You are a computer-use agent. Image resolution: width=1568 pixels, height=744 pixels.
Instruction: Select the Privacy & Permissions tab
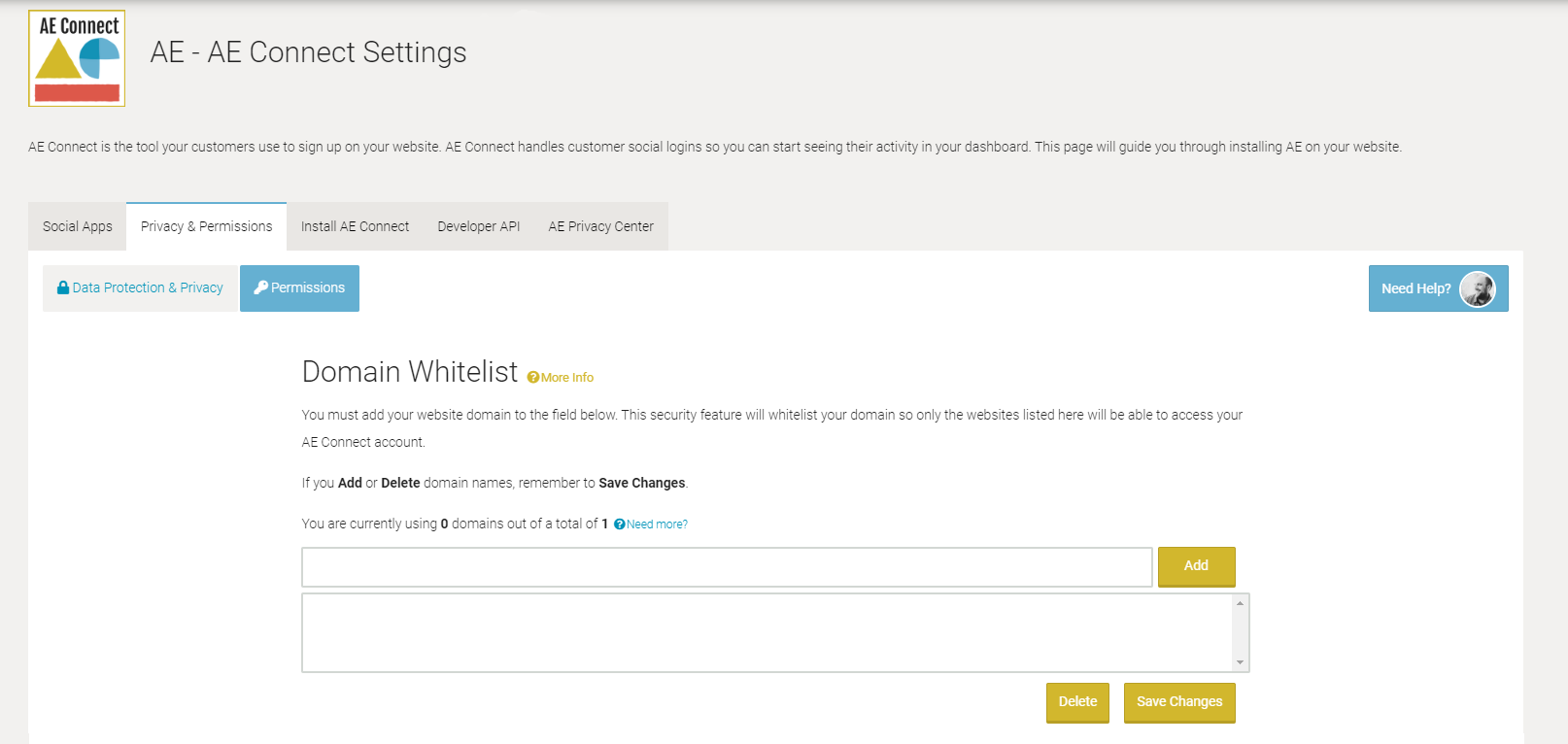(x=207, y=226)
